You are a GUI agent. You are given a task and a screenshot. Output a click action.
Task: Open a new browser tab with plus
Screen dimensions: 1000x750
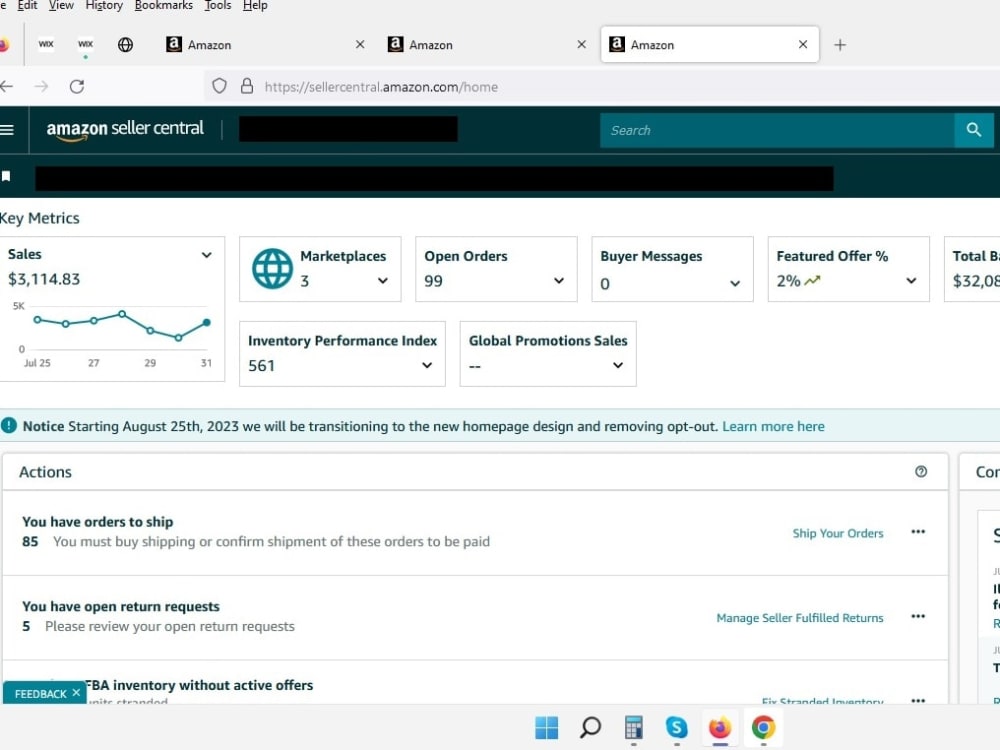(840, 45)
